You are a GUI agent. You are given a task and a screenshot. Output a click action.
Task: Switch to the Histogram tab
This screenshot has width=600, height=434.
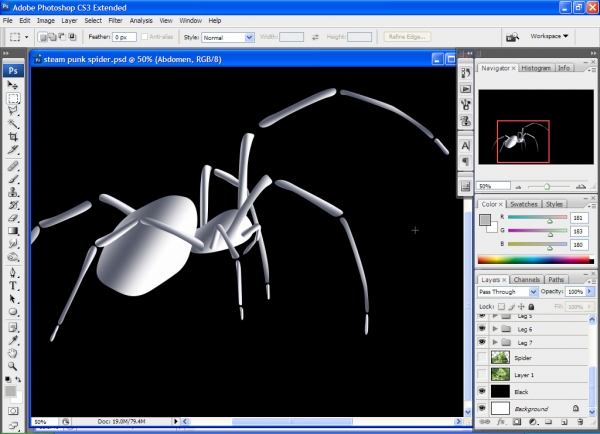pyautogui.click(x=536, y=68)
